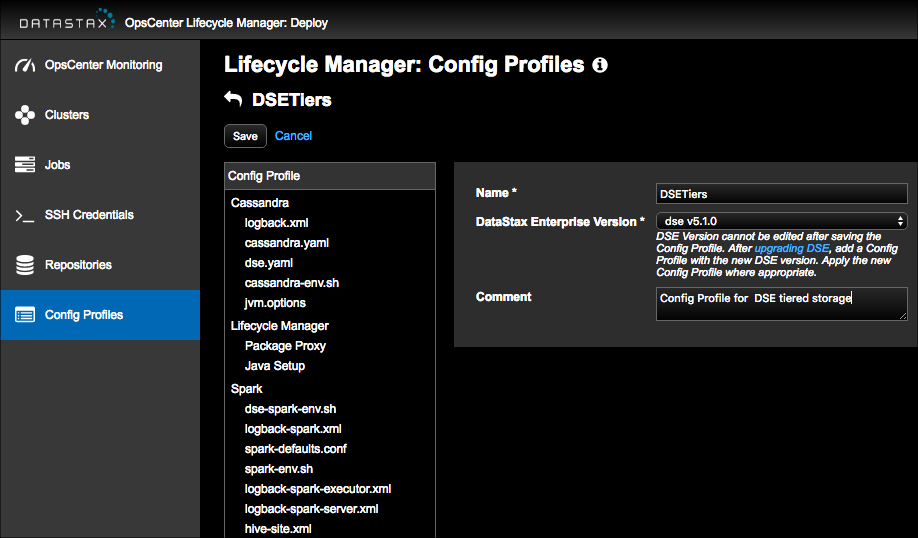Image resolution: width=918 pixels, height=538 pixels.
Task: Select hive-site.xml entry
Action: click(x=278, y=529)
